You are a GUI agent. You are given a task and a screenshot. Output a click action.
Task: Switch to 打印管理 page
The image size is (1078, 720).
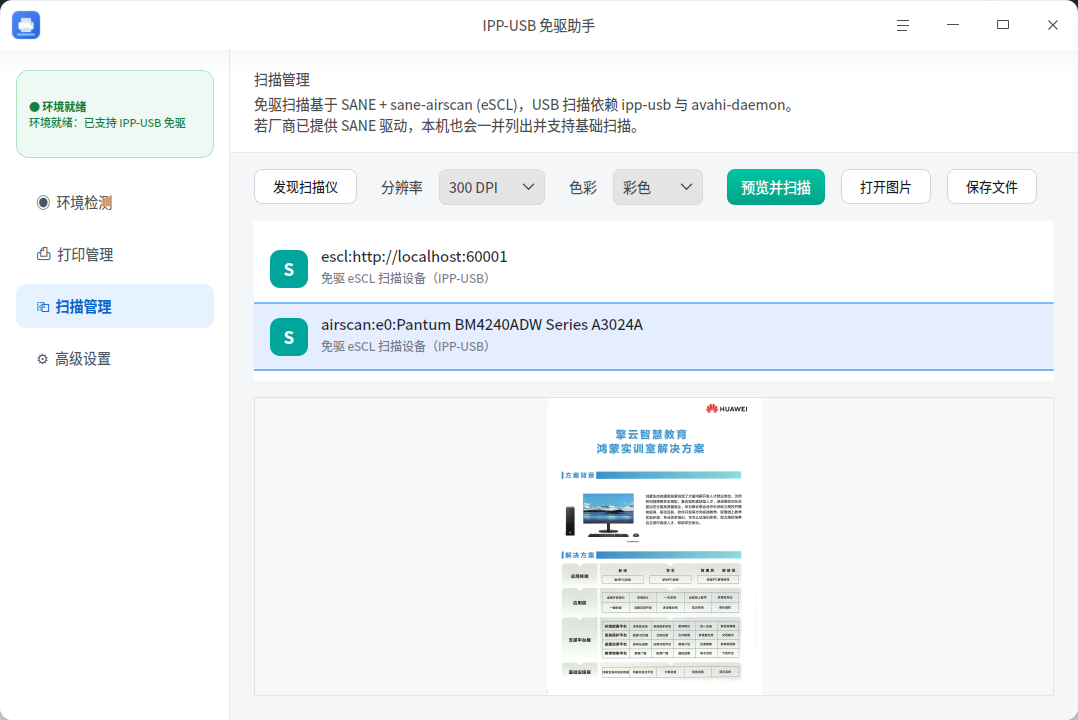(x=115, y=254)
